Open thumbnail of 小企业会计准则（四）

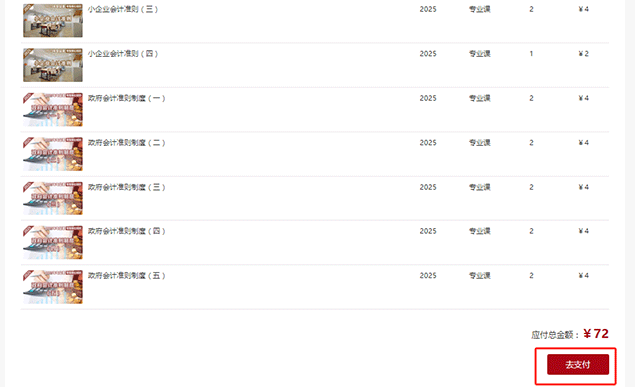click(53, 65)
